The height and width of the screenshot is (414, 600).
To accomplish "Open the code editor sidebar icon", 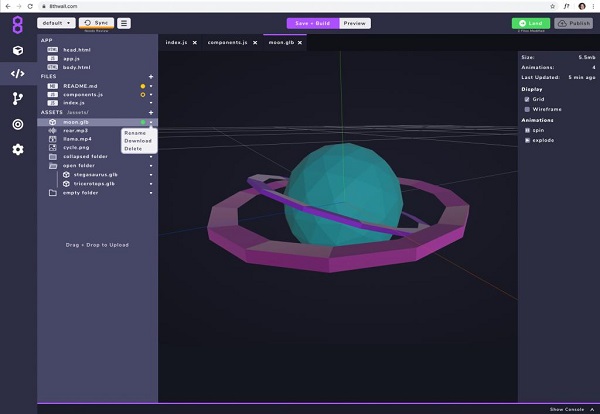I will tap(17, 73).
